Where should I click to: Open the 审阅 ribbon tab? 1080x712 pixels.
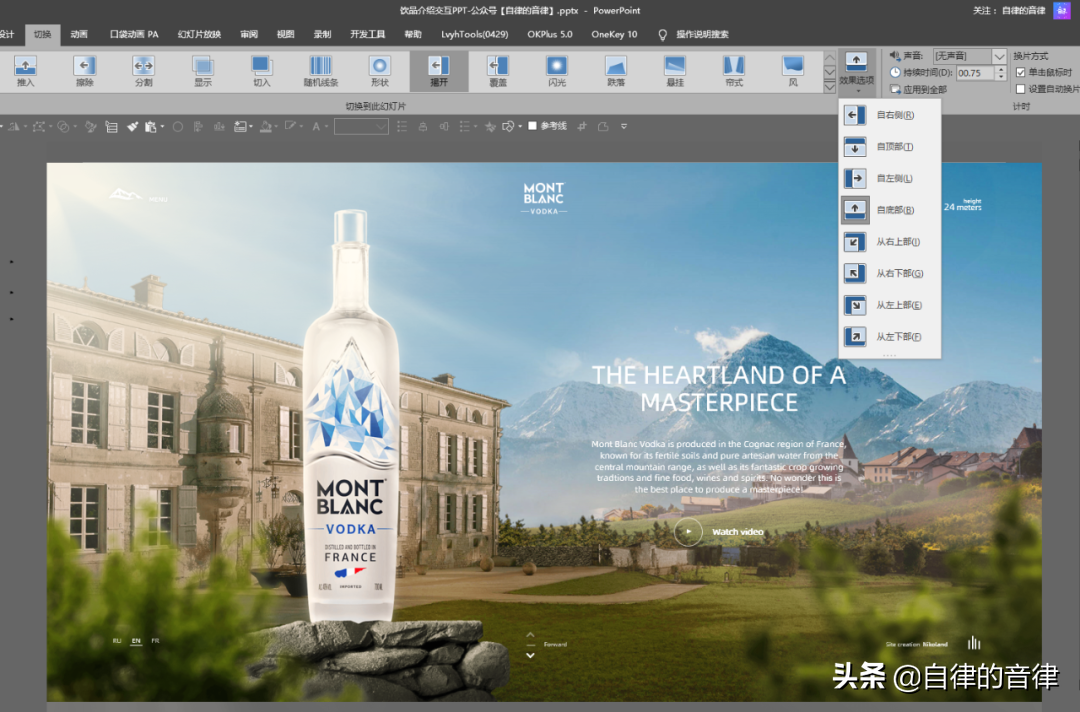[249, 34]
